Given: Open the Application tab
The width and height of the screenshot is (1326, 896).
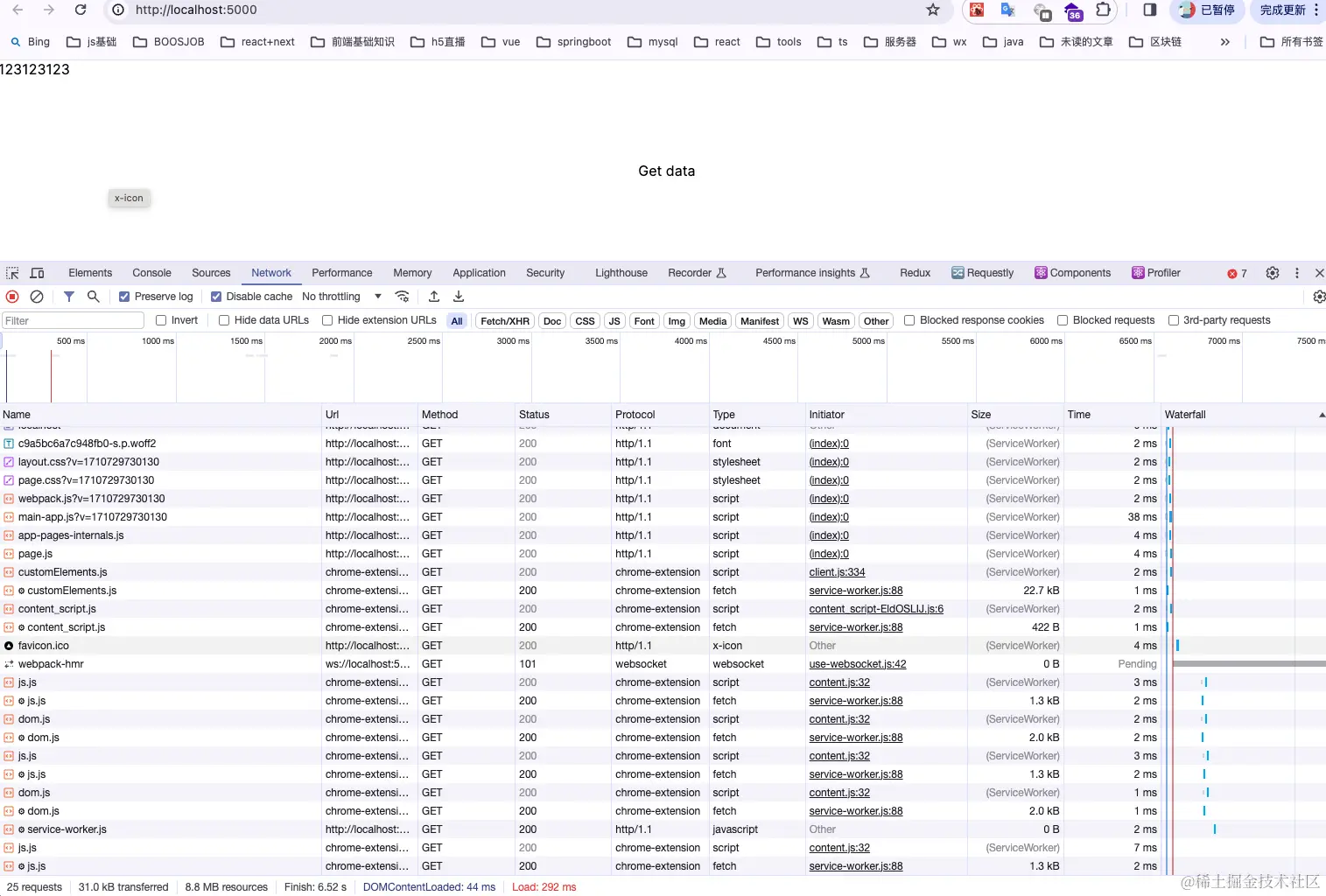Looking at the screenshot, I should [479, 273].
